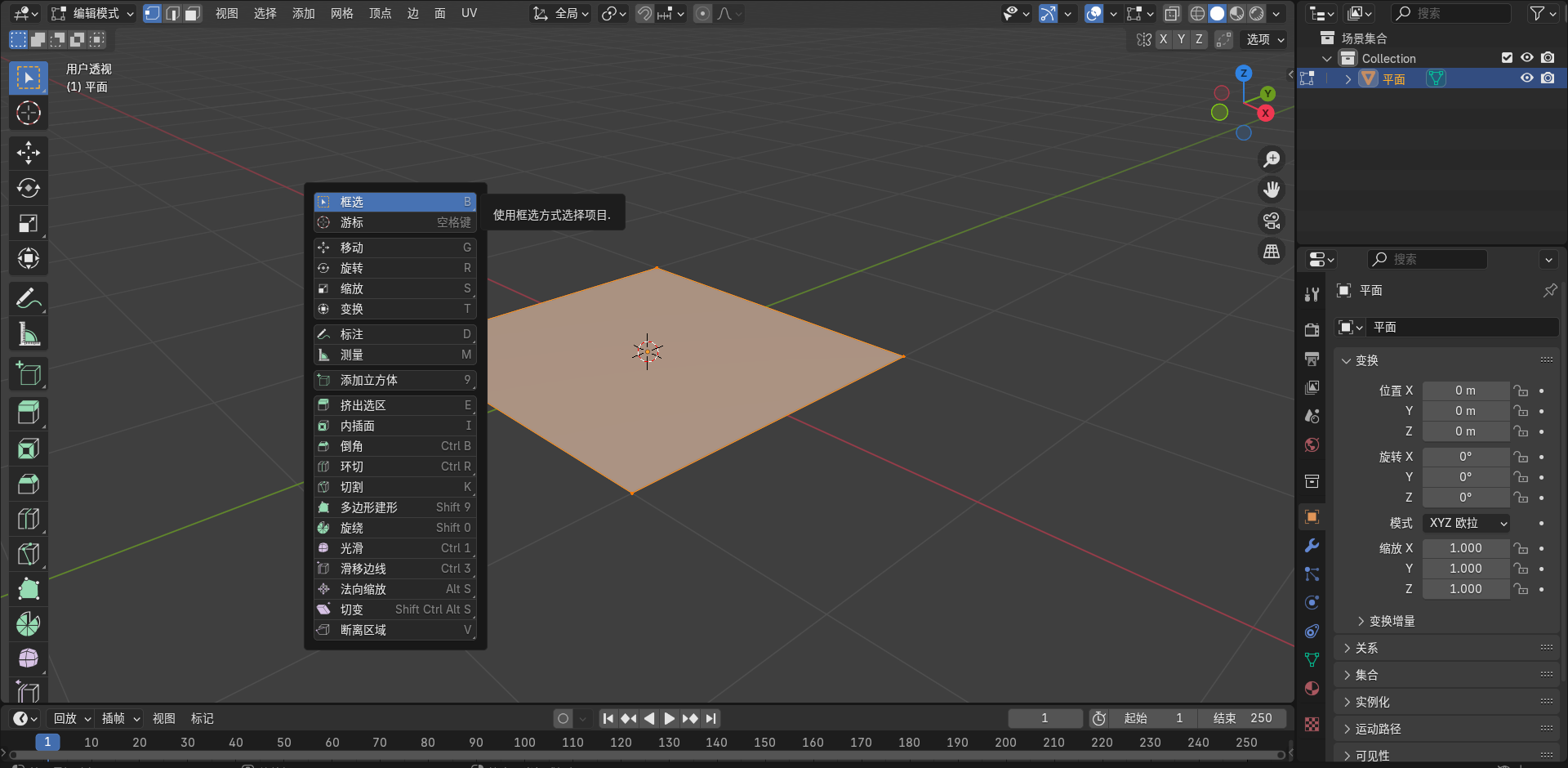The height and width of the screenshot is (768, 1568).
Task: Click the 结束 end frame field
Action: point(1242,718)
